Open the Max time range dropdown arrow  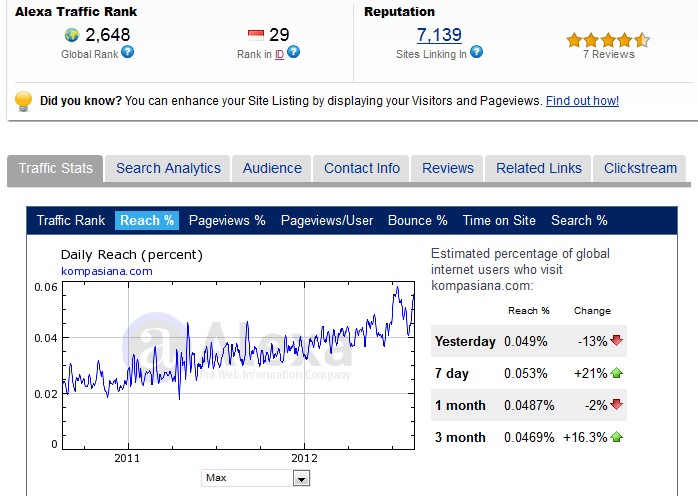[x=301, y=479]
